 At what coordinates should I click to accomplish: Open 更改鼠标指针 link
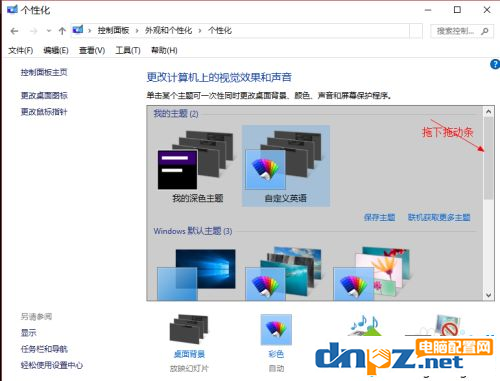click(44, 112)
